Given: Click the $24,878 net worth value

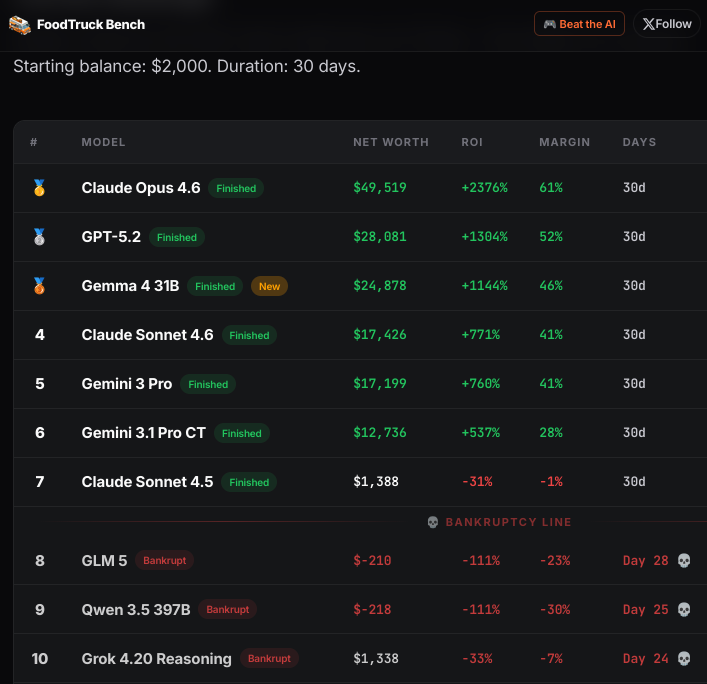Looking at the screenshot, I should pos(380,286).
